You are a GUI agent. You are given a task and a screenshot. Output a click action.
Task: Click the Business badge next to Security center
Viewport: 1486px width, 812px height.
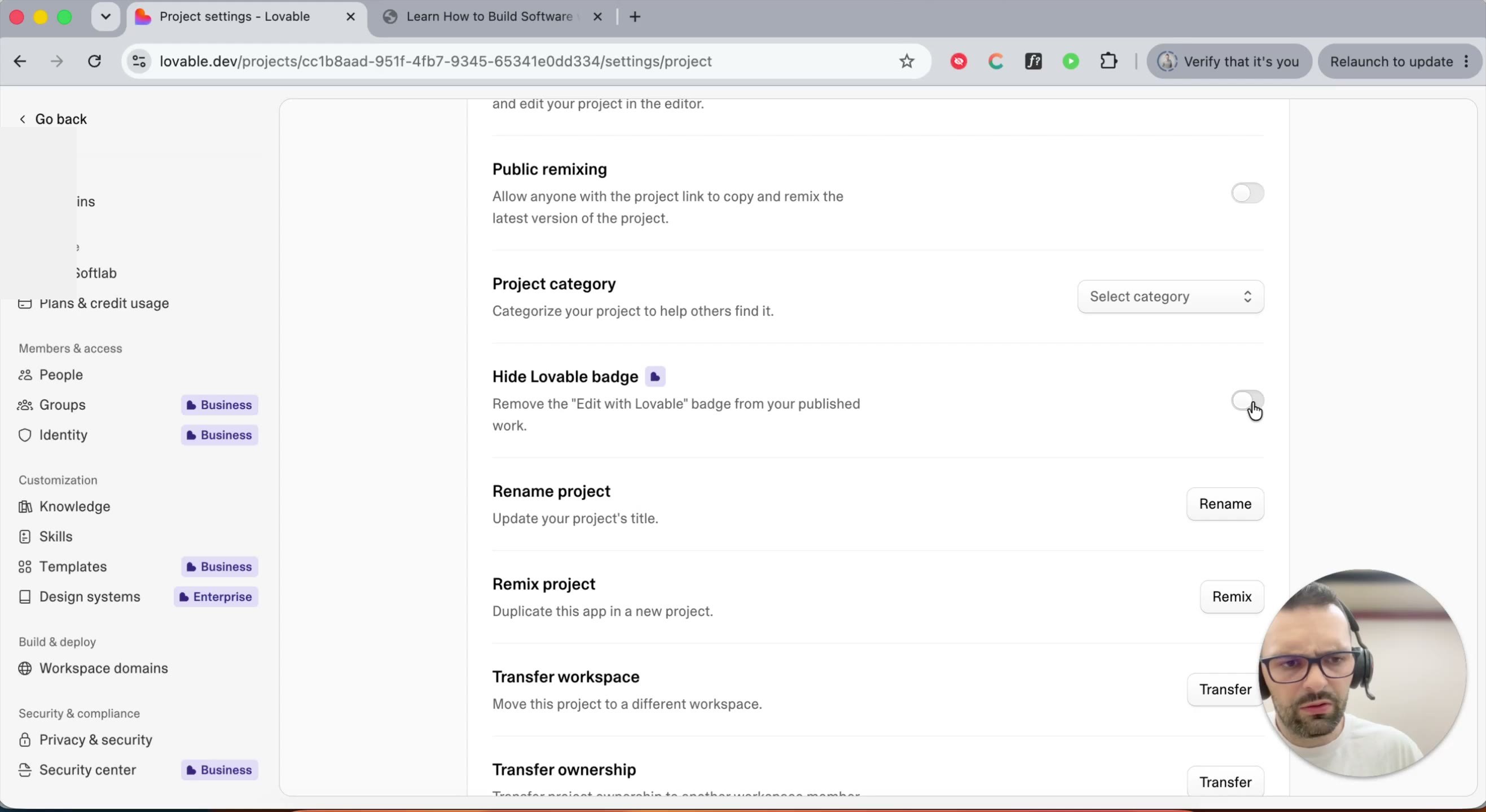pos(219,770)
